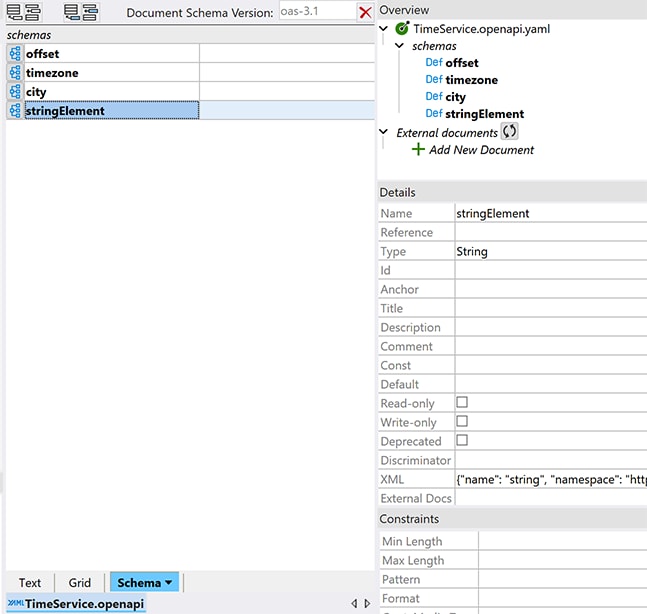Click the Document Schema Version field
The image size is (647, 614).
point(318,11)
